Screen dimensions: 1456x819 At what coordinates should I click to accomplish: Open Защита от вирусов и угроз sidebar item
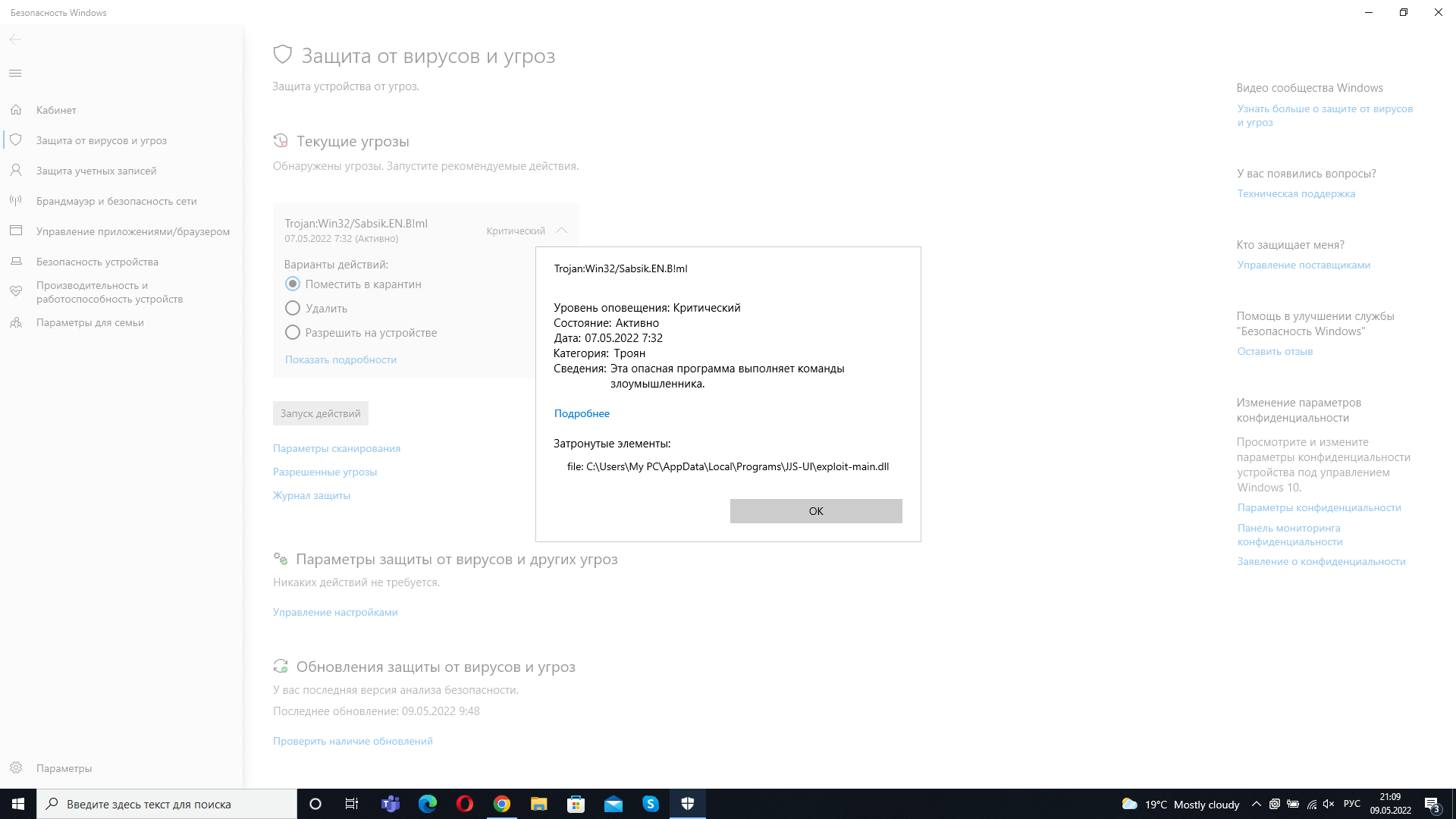point(101,140)
